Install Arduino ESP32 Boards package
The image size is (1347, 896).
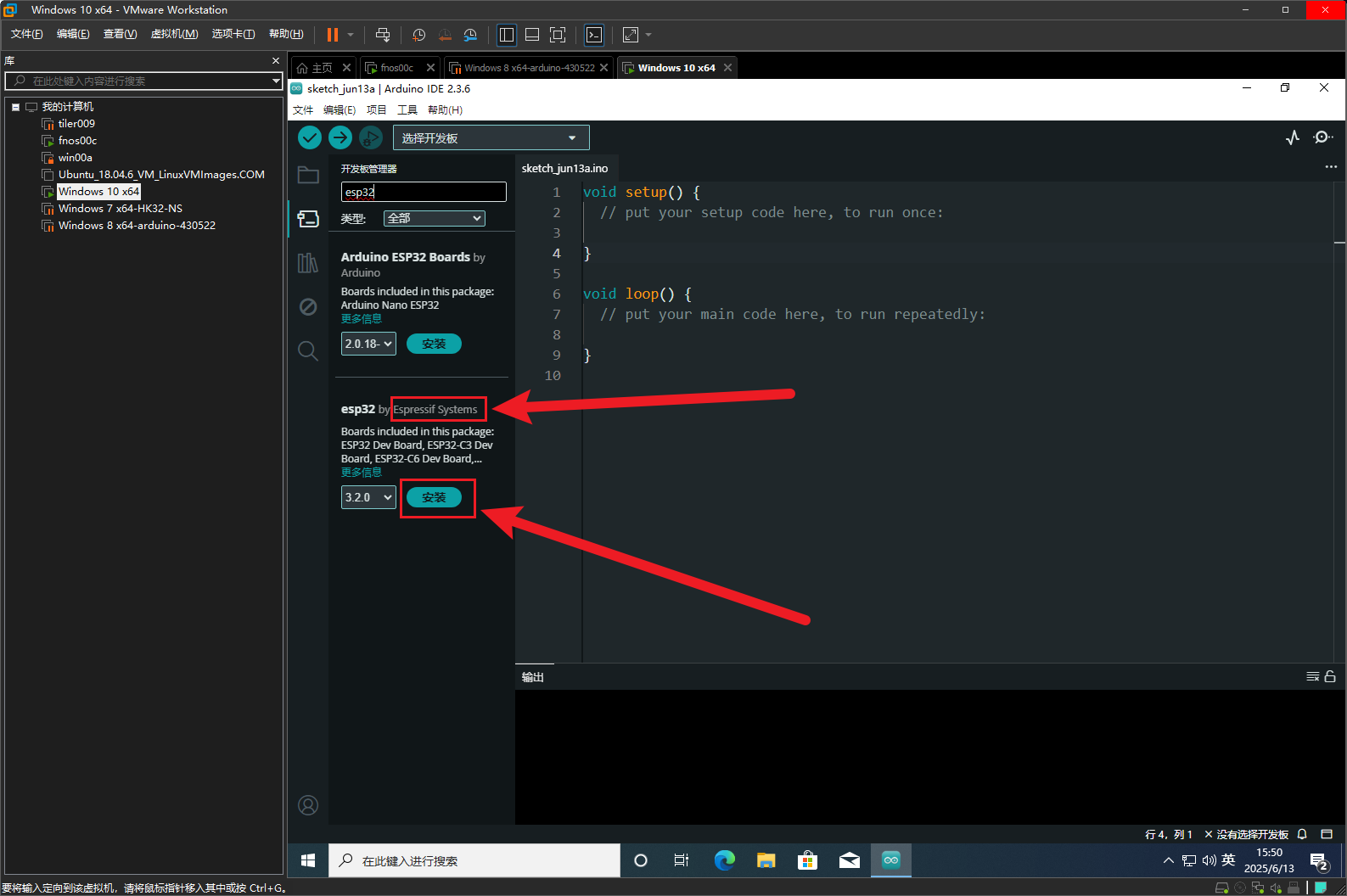434,344
